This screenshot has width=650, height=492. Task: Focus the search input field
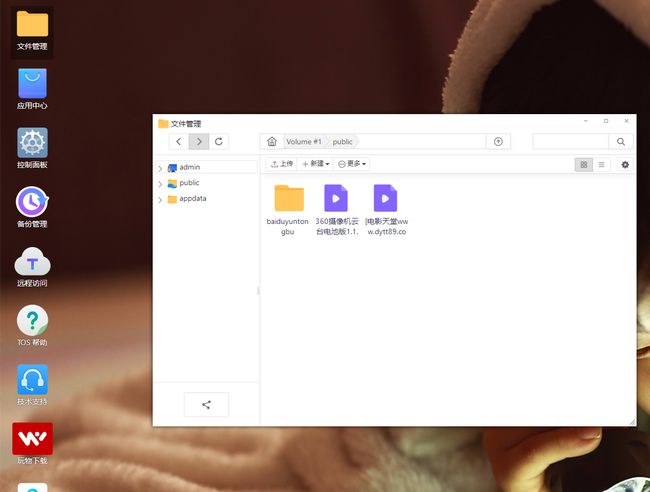click(571, 142)
